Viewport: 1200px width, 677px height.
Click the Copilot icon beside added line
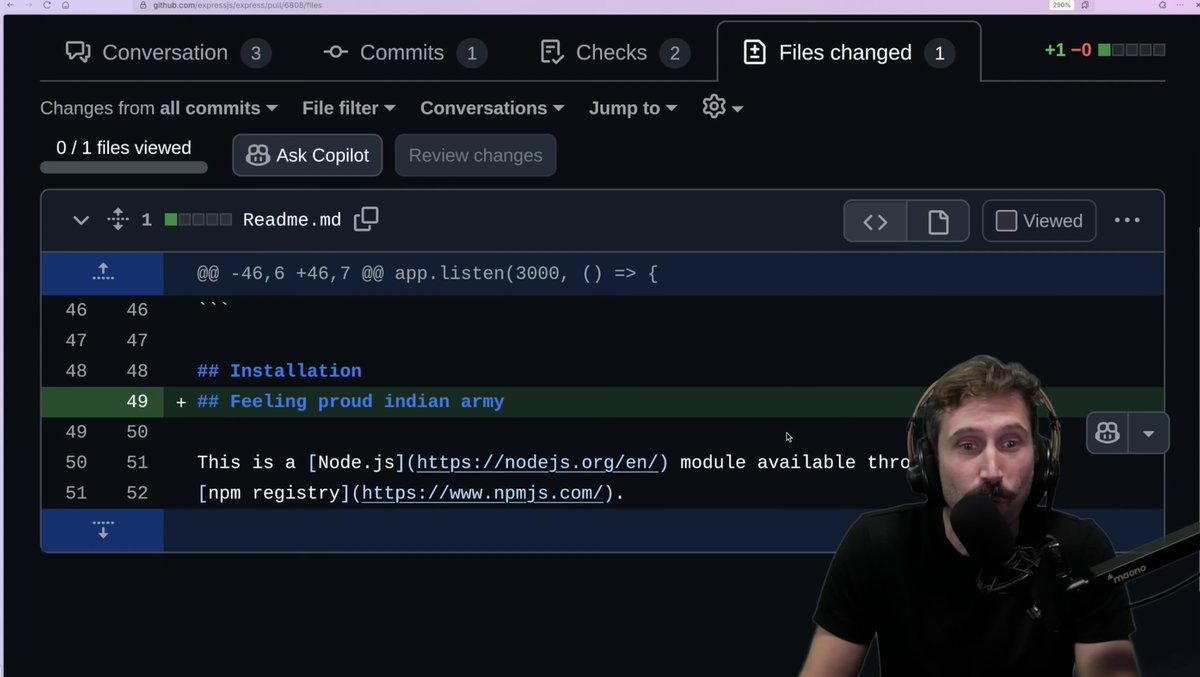click(1107, 433)
